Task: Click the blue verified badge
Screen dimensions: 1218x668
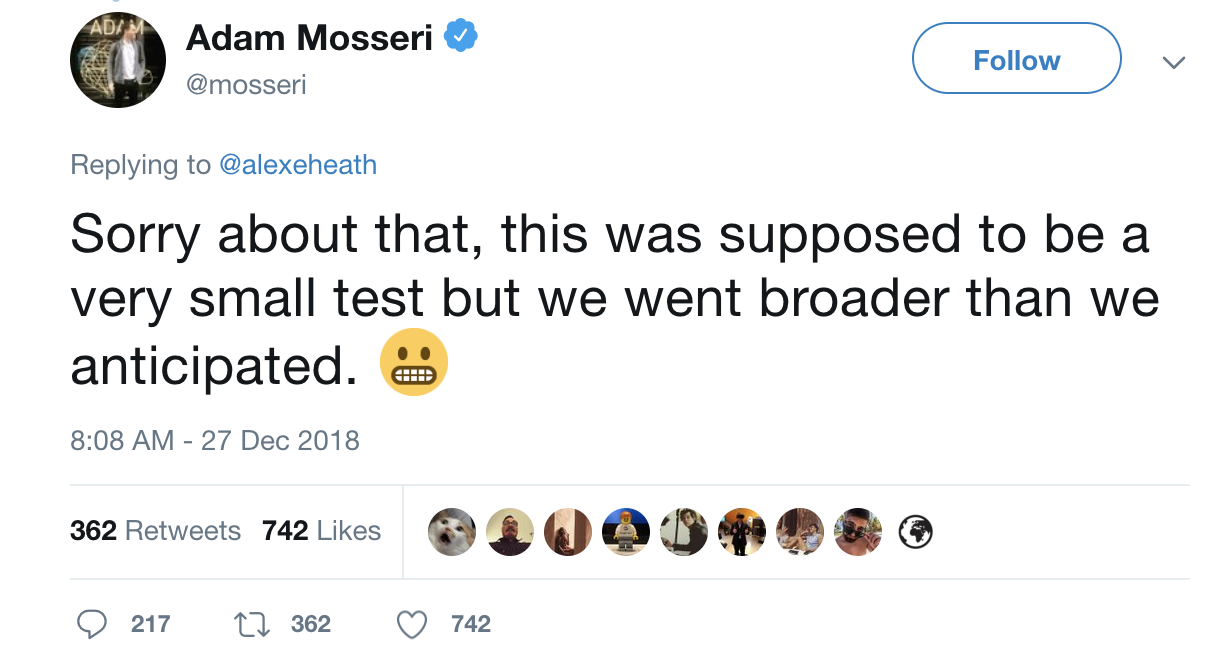Action: point(460,37)
